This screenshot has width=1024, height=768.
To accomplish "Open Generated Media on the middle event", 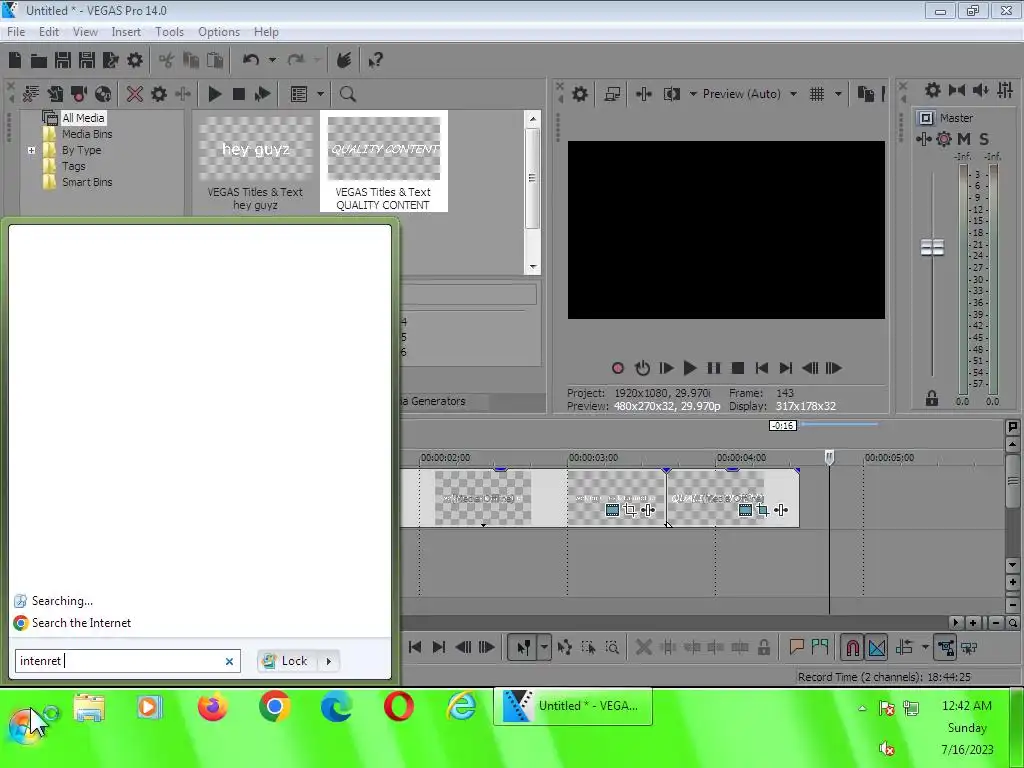I will (x=612, y=510).
